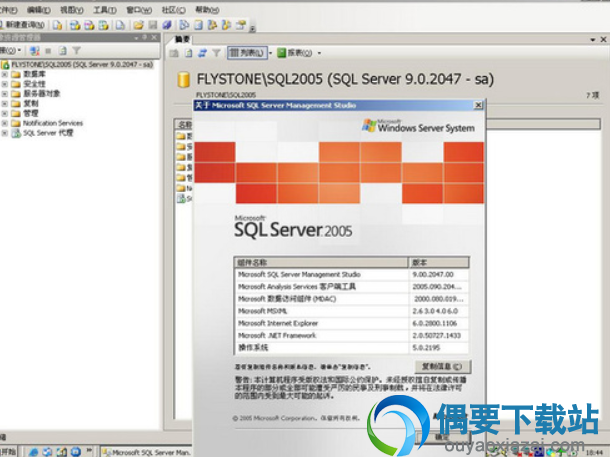This screenshot has width=610, height=457.
Task: Click the New Query toolbar button
Action: coord(22,25)
